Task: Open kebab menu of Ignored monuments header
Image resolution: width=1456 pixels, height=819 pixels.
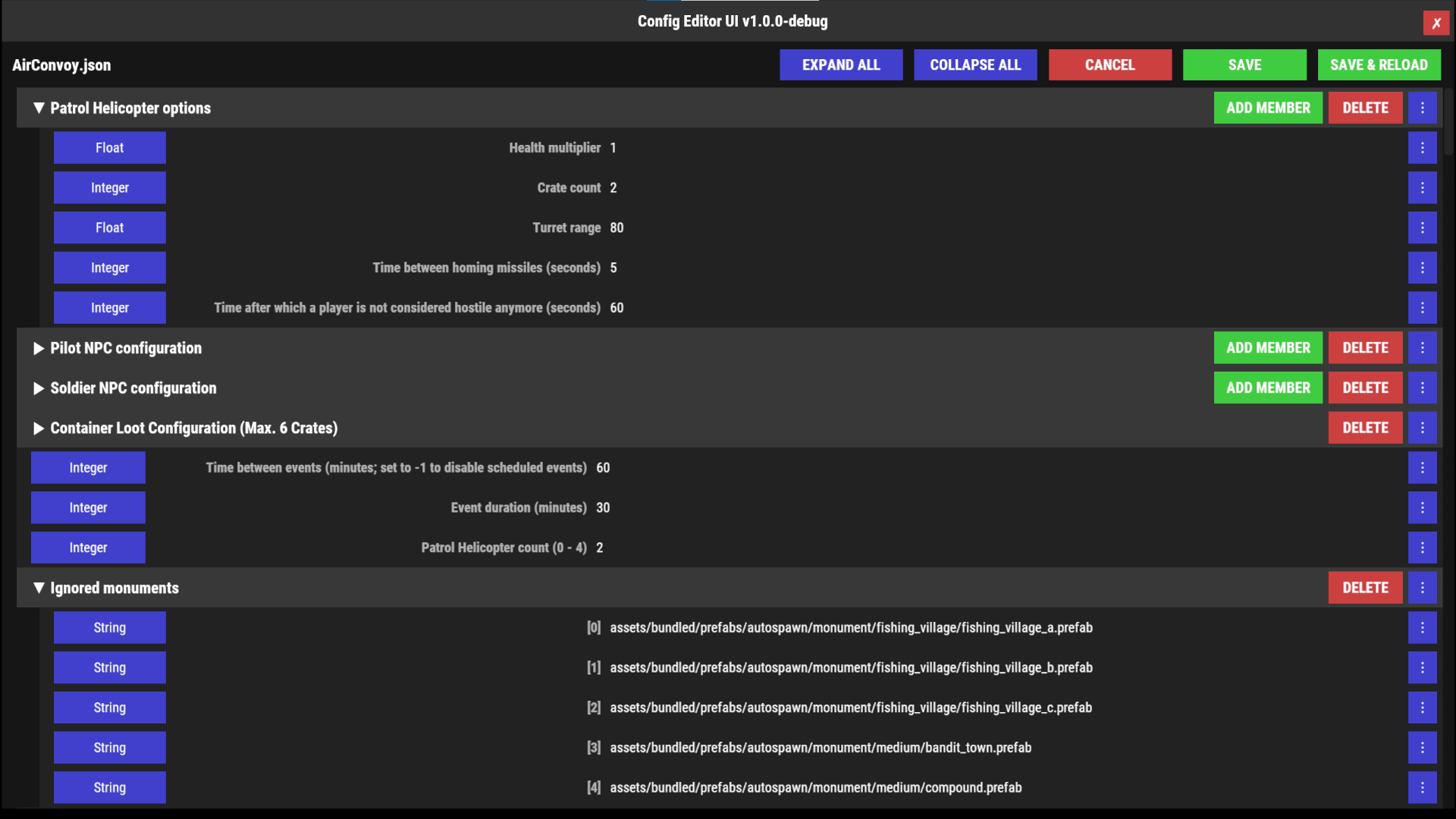Action: pyautogui.click(x=1422, y=588)
